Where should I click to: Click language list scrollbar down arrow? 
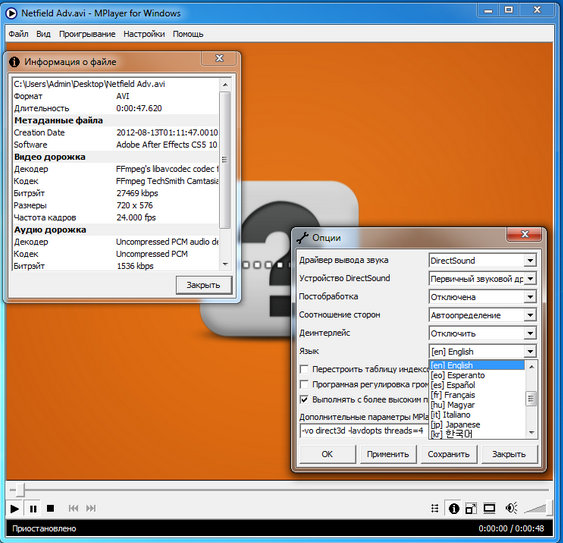[x=531, y=432]
